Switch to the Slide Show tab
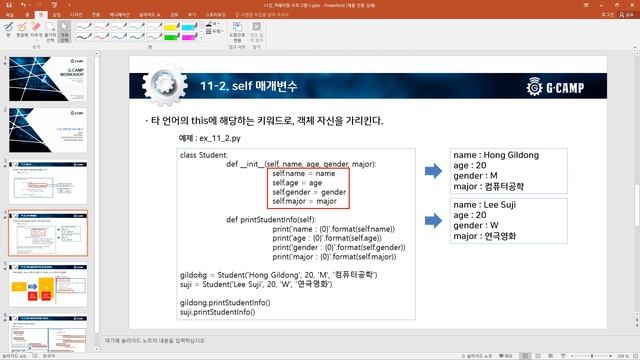Viewport: 640px width, 360px height. (x=149, y=15)
